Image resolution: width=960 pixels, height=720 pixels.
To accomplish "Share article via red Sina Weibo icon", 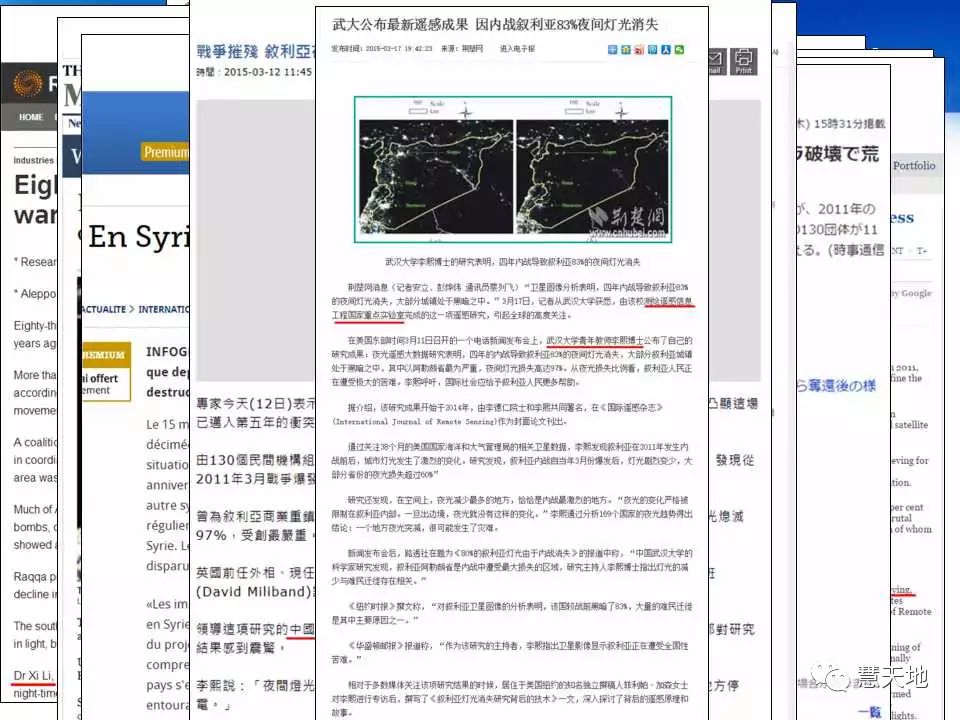I will coord(639,50).
